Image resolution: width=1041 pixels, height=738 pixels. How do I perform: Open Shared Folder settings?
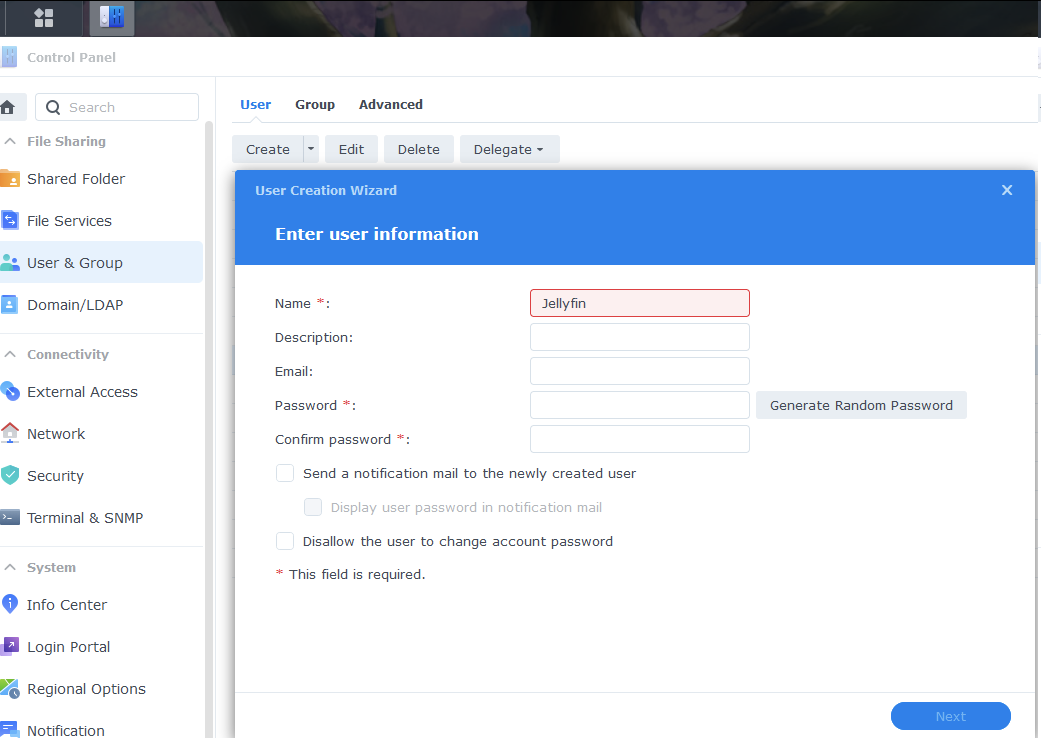[76, 179]
